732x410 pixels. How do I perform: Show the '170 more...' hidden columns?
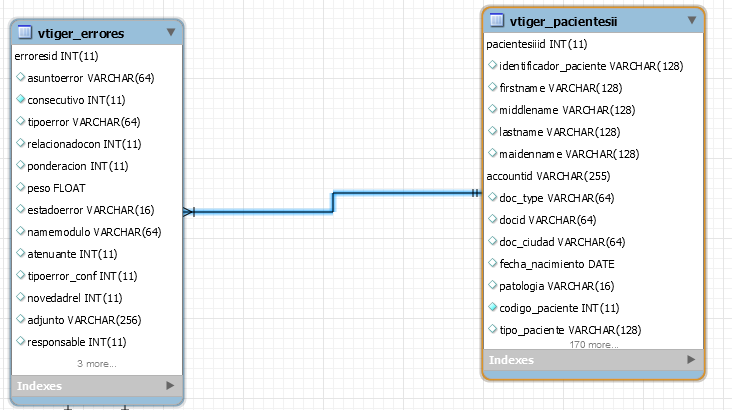[594, 345]
